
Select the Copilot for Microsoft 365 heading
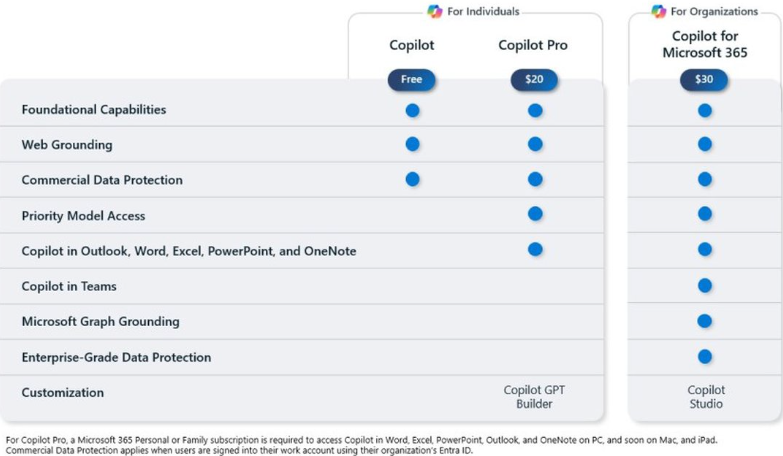coord(705,45)
